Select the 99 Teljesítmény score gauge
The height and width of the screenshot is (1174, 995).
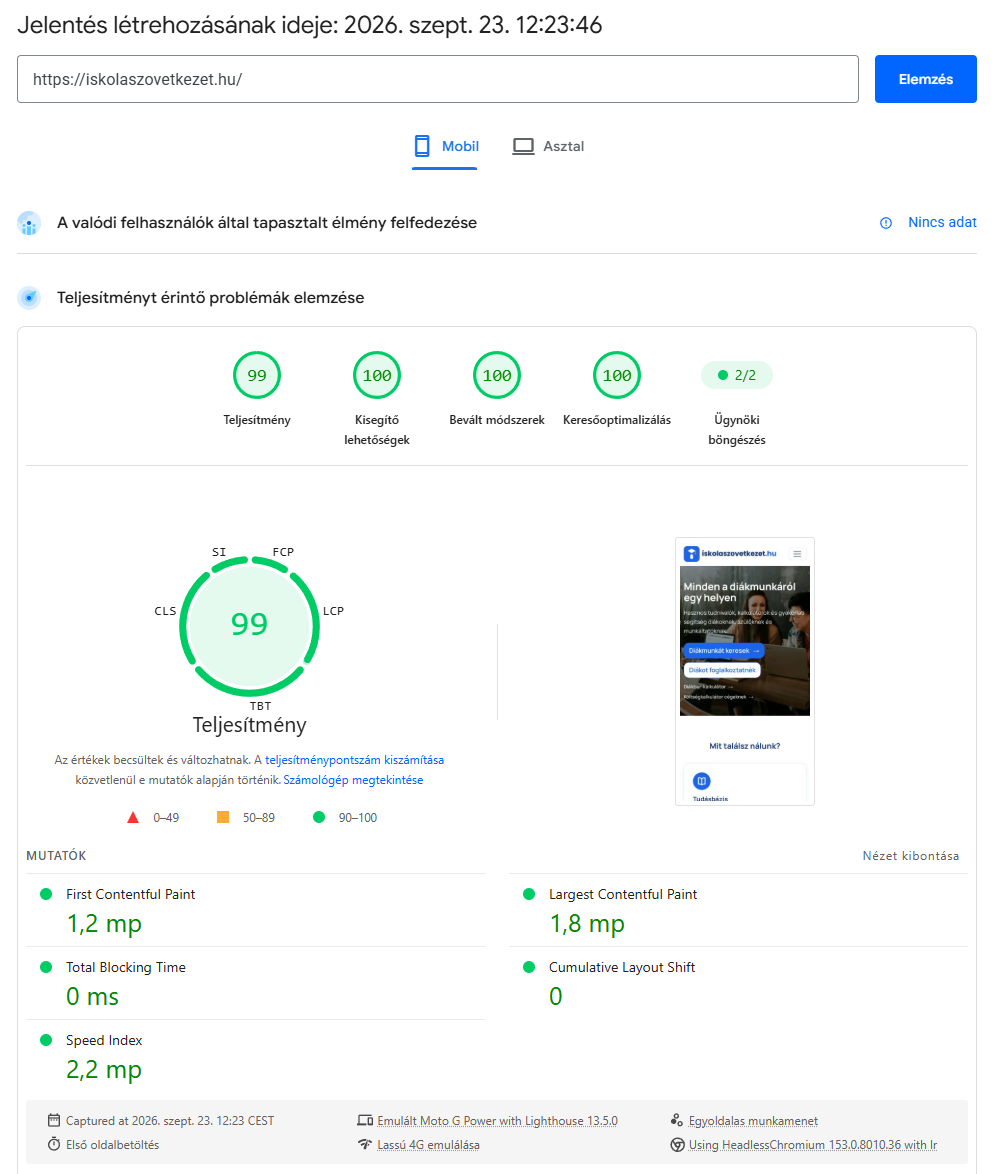pyautogui.click(x=257, y=375)
